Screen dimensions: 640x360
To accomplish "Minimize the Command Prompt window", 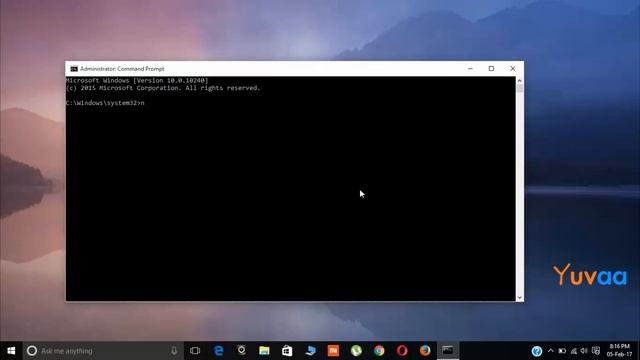I will pos(470,69).
